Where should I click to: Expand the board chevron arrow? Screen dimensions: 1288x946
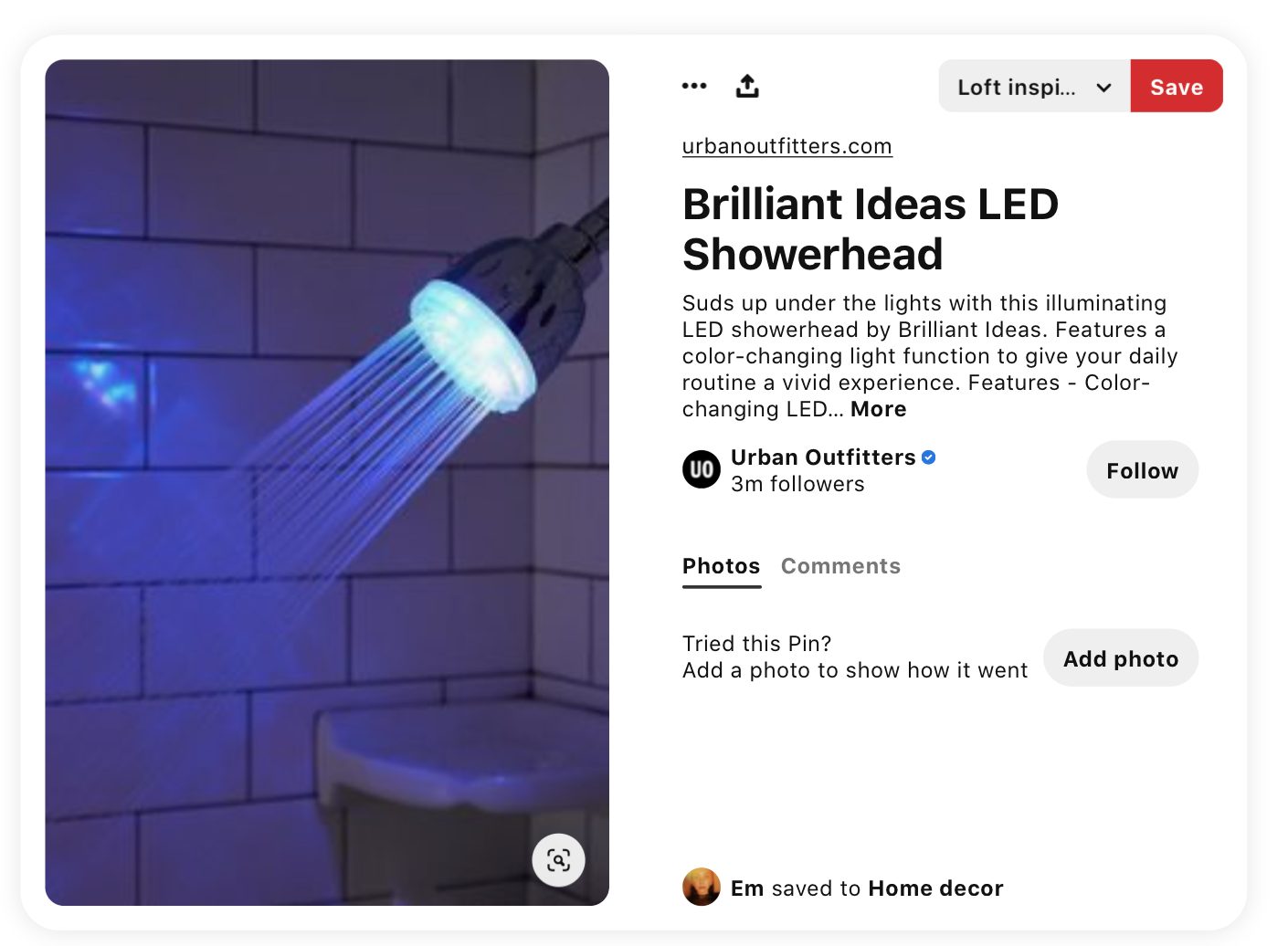[1103, 88]
